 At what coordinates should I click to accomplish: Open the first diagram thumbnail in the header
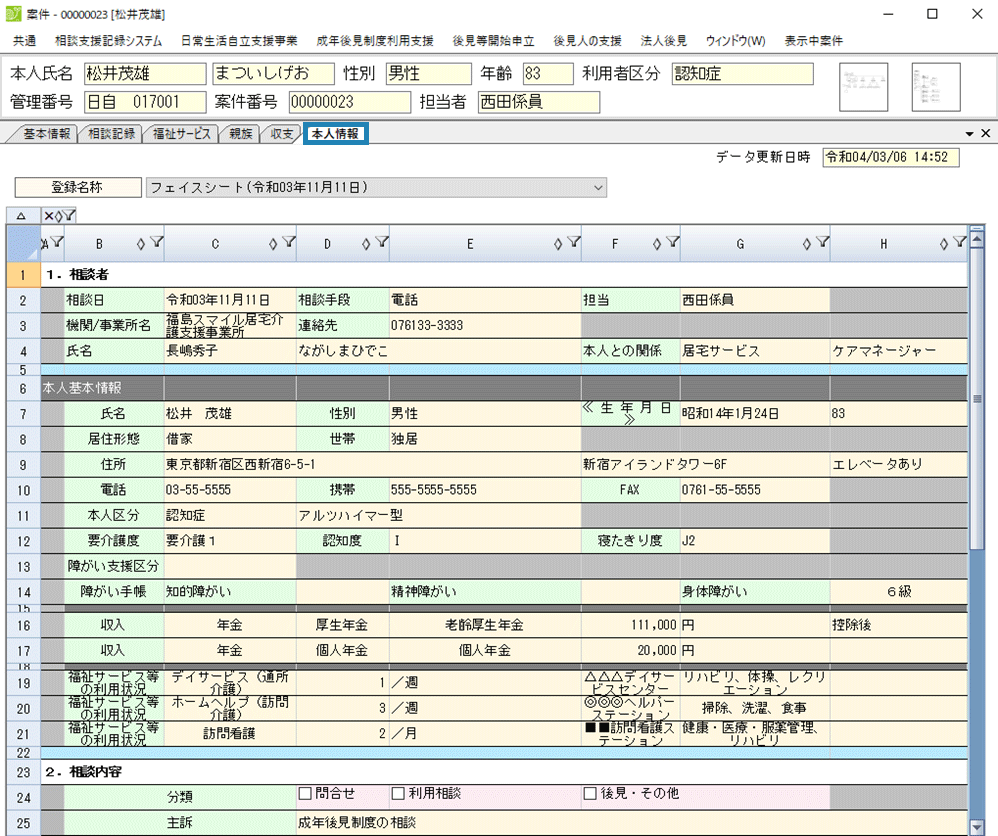tap(863, 87)
